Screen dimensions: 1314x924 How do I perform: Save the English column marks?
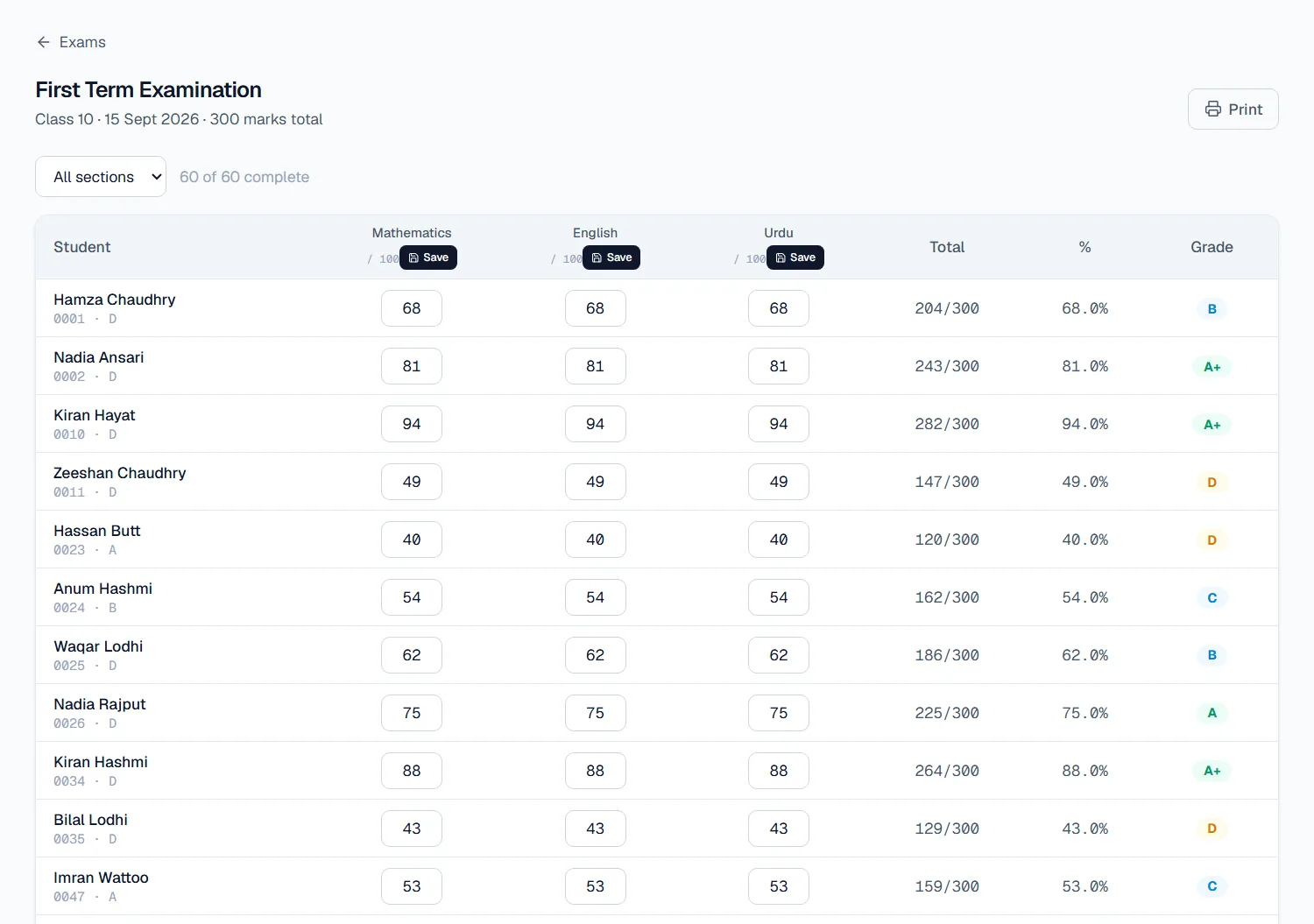(611, 257)
